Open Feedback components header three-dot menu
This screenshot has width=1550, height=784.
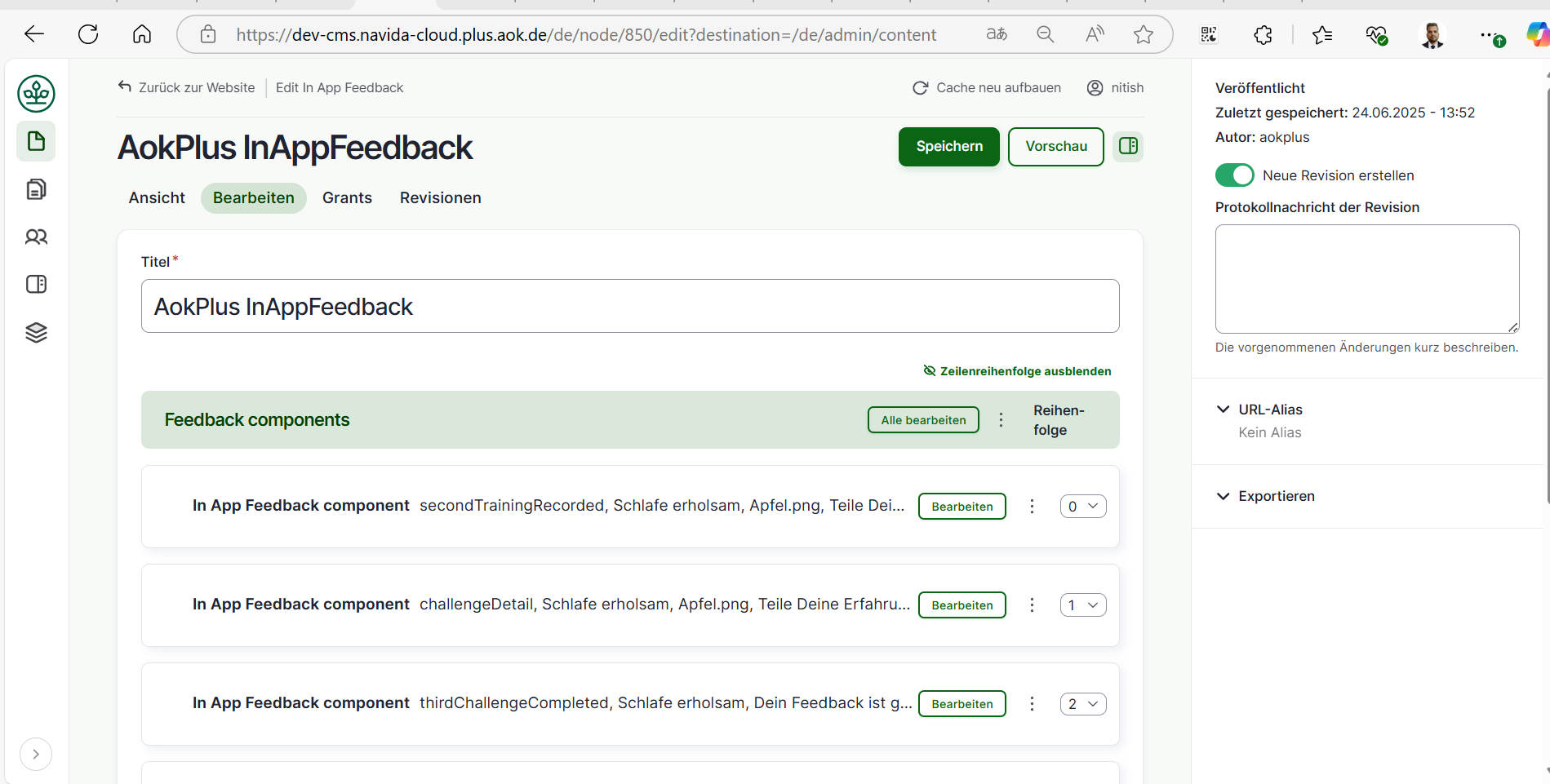pyautogui.click(x=1001, y=420)
